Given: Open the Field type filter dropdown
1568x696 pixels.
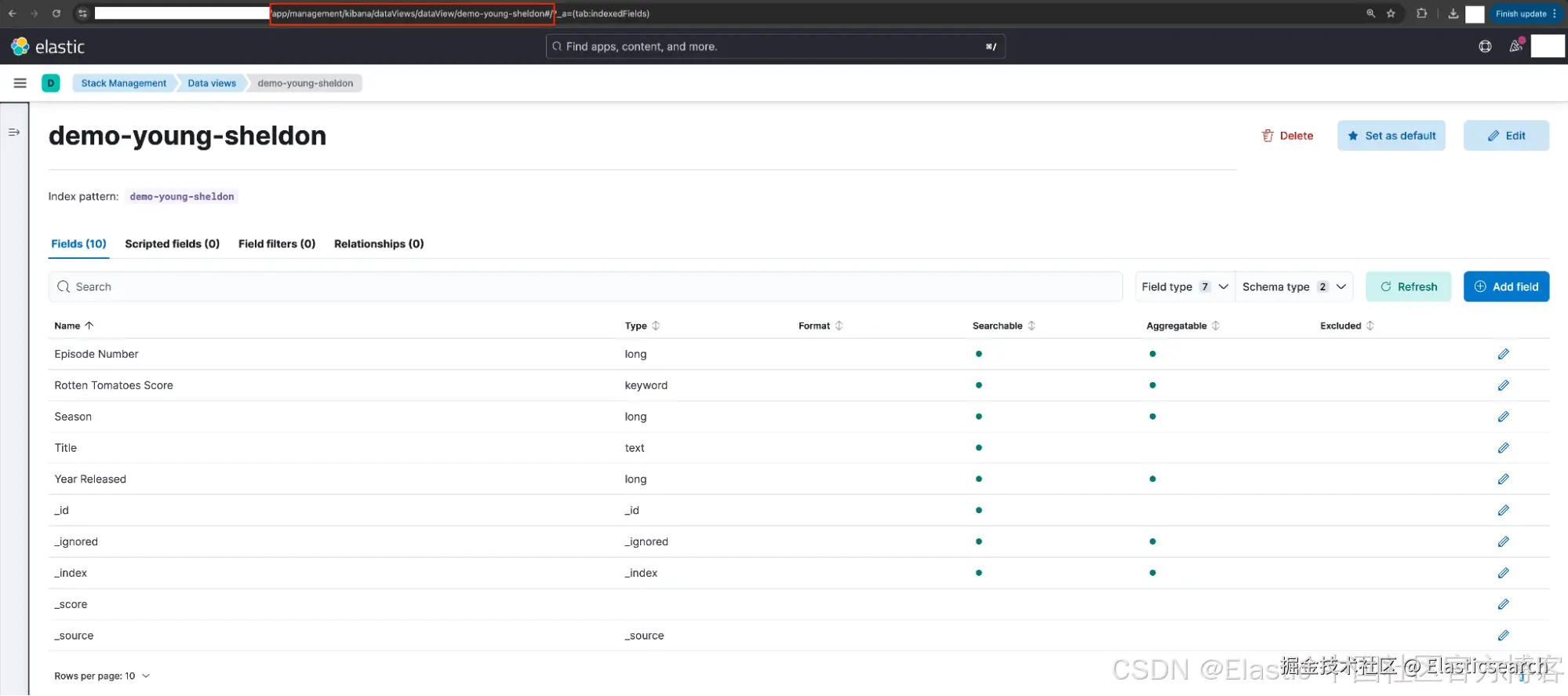Looking at the screenshot, I should point(1184,287).
